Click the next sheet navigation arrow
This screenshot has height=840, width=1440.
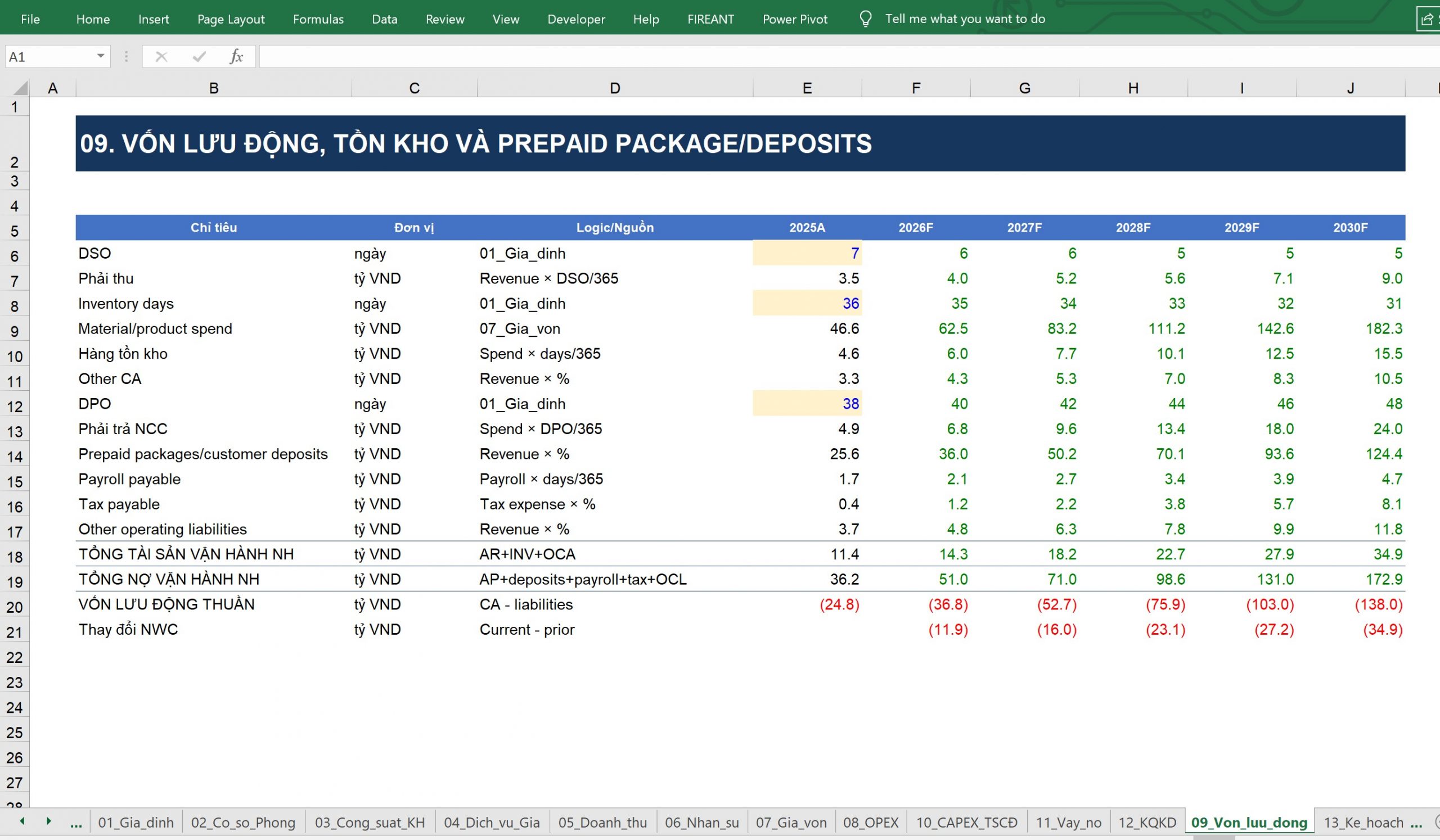point(48,821)
